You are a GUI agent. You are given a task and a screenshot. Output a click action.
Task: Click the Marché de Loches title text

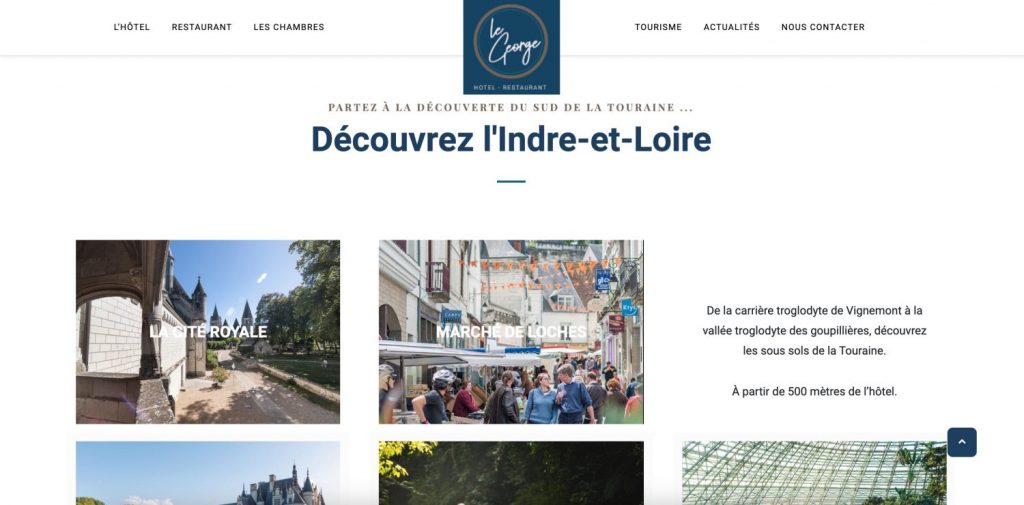(511, 332)
